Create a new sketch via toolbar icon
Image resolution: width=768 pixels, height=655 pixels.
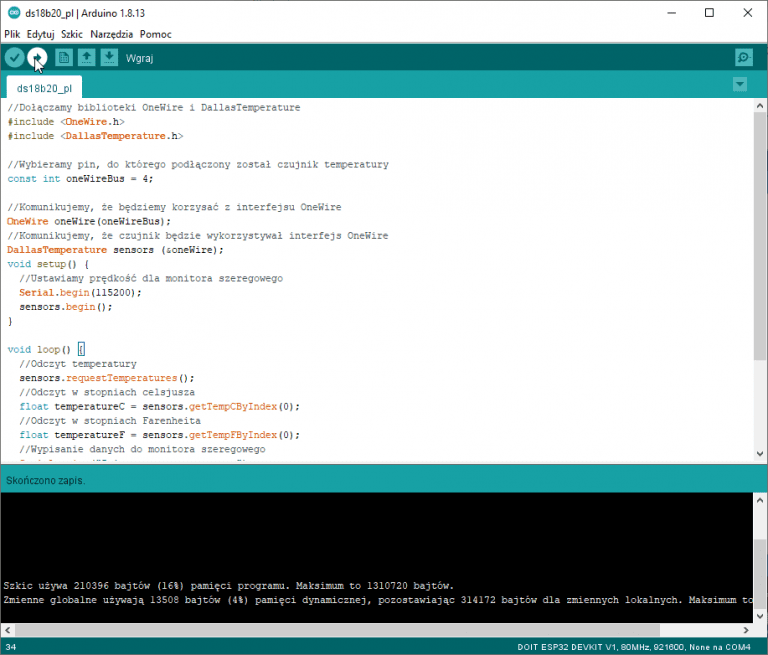tap(64, 58)
